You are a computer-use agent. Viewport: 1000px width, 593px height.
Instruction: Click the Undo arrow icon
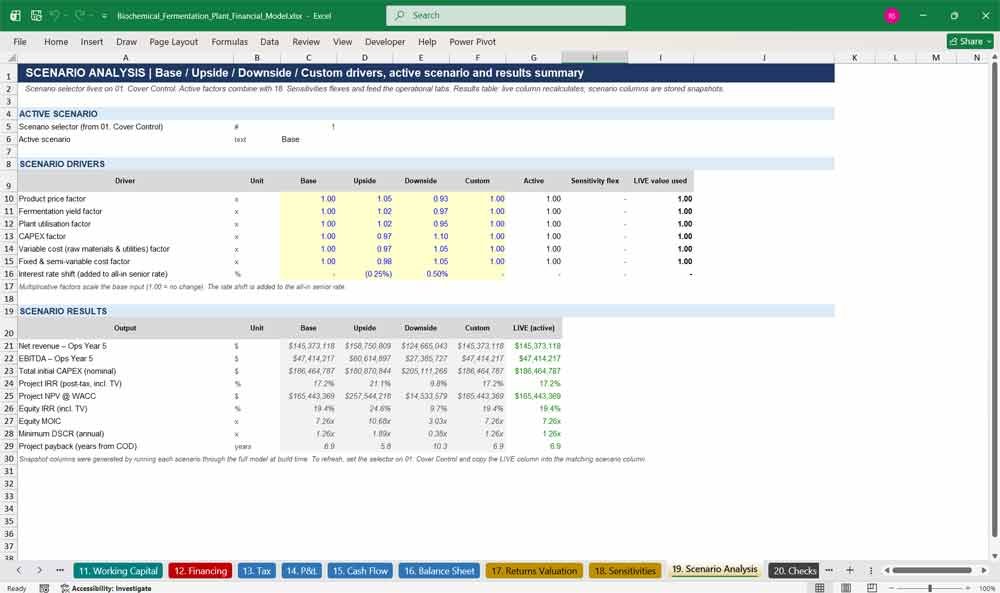[x=56, y=15]
